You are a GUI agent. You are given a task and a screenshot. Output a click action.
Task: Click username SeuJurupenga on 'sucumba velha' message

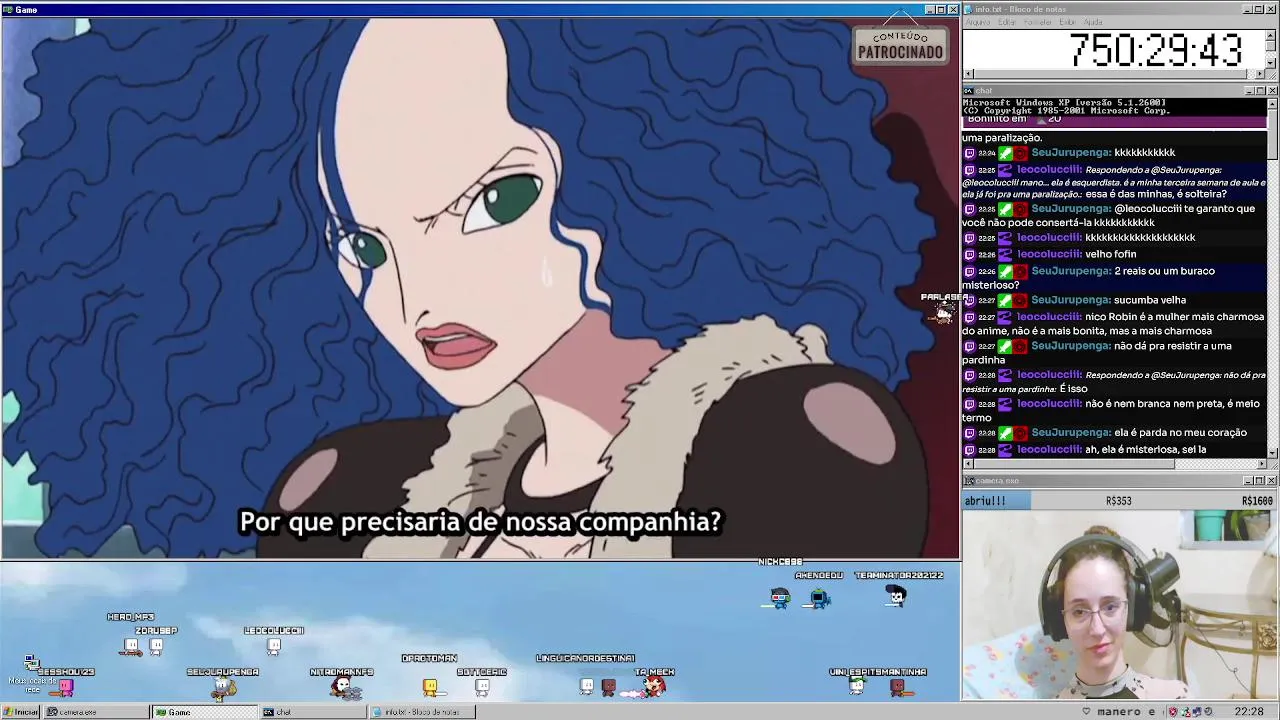pos(1070,300)
